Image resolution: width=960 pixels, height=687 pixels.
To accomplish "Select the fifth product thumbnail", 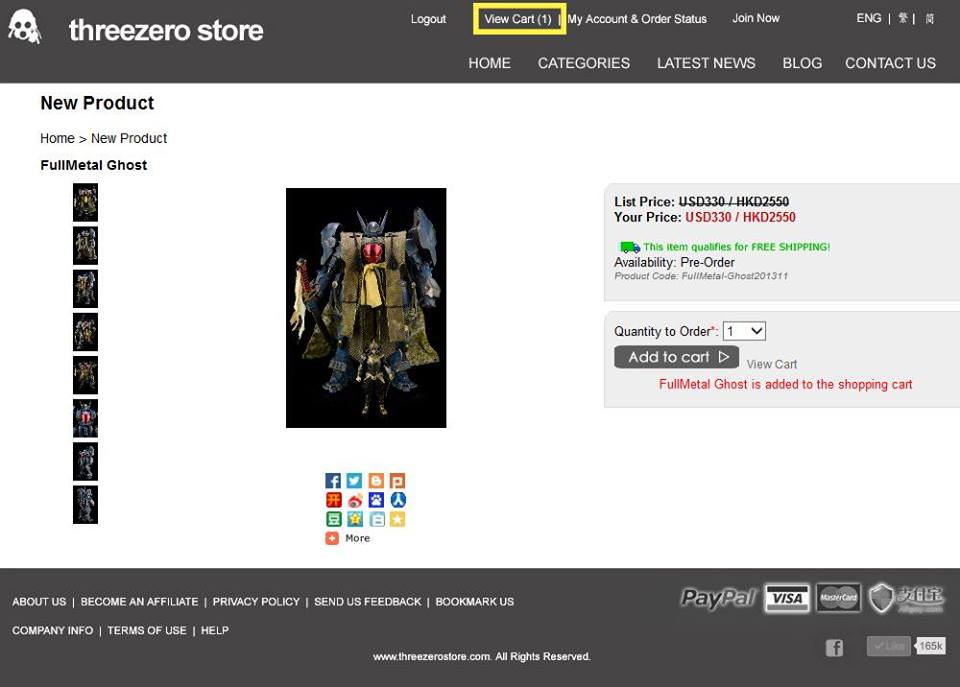I will 85,375.
